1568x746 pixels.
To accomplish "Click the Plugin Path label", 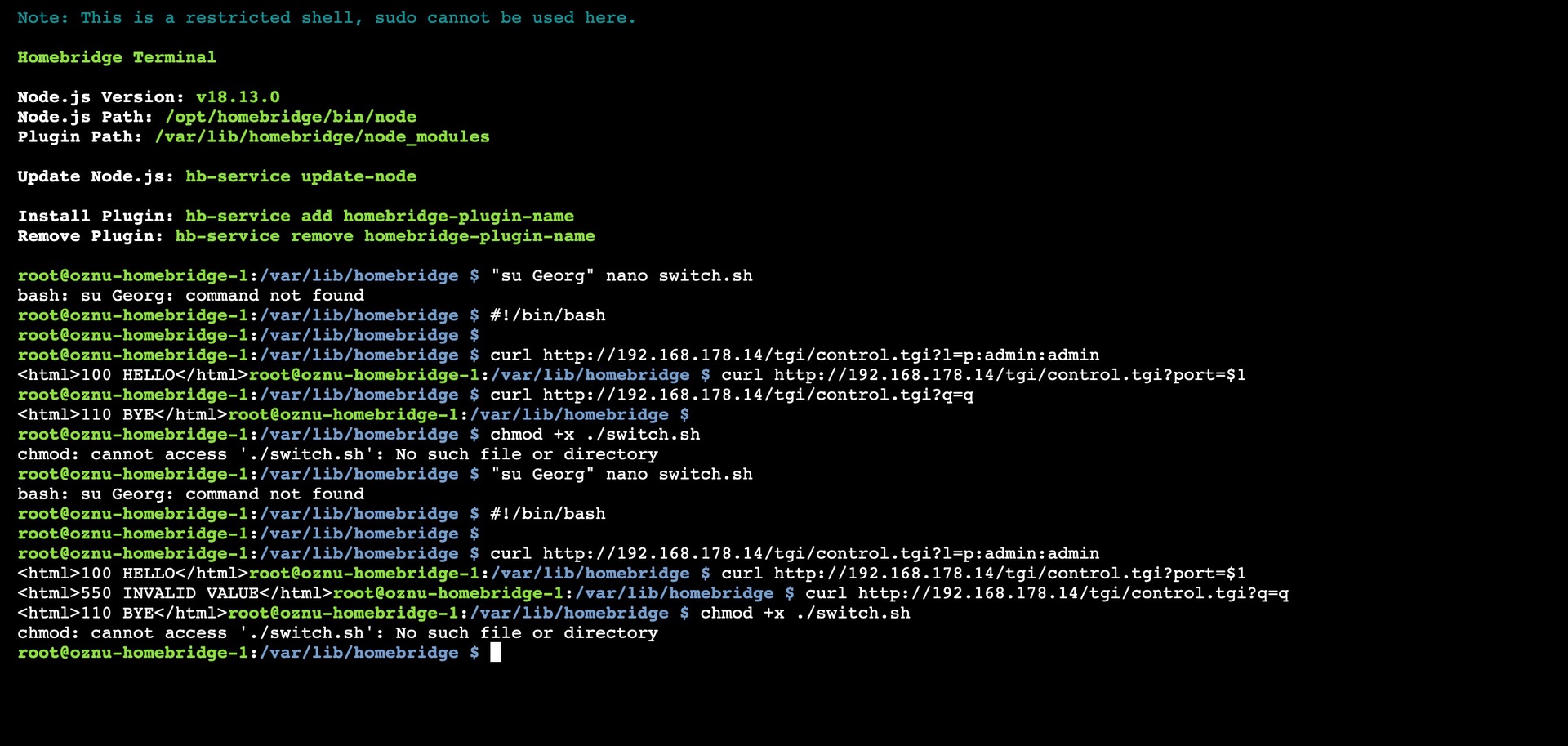I will (79, 136).
